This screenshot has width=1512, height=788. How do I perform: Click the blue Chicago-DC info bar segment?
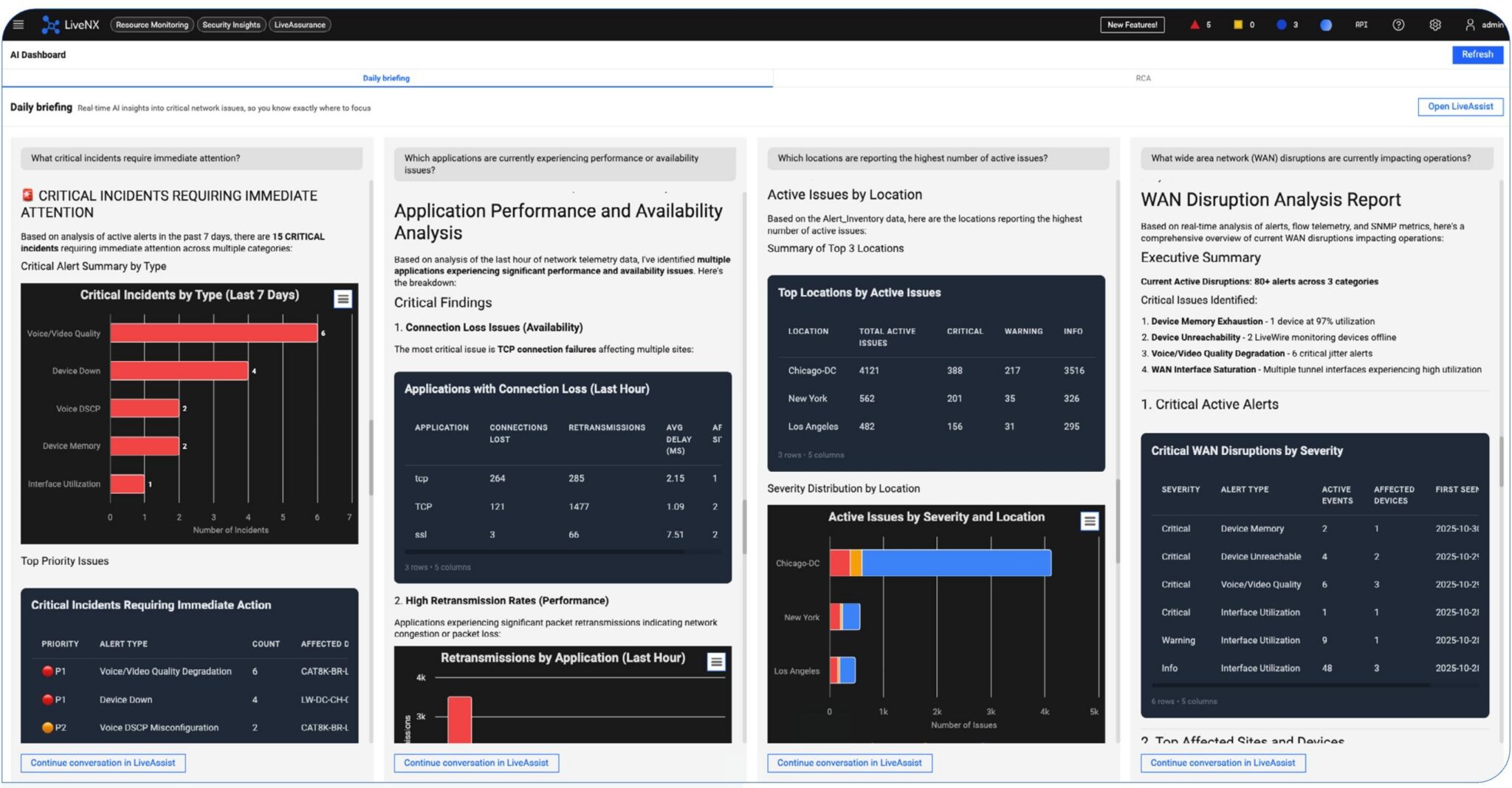(956, 563)
